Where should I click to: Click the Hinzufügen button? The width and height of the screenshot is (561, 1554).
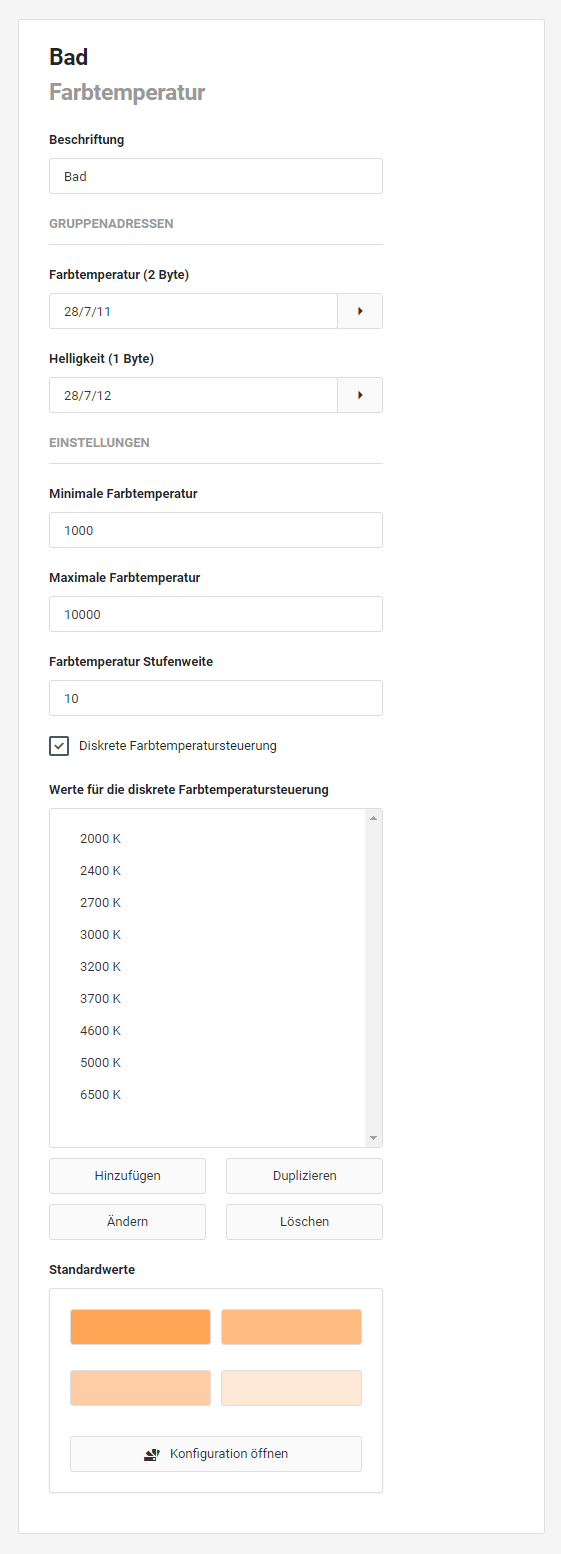pos(127,1176)
